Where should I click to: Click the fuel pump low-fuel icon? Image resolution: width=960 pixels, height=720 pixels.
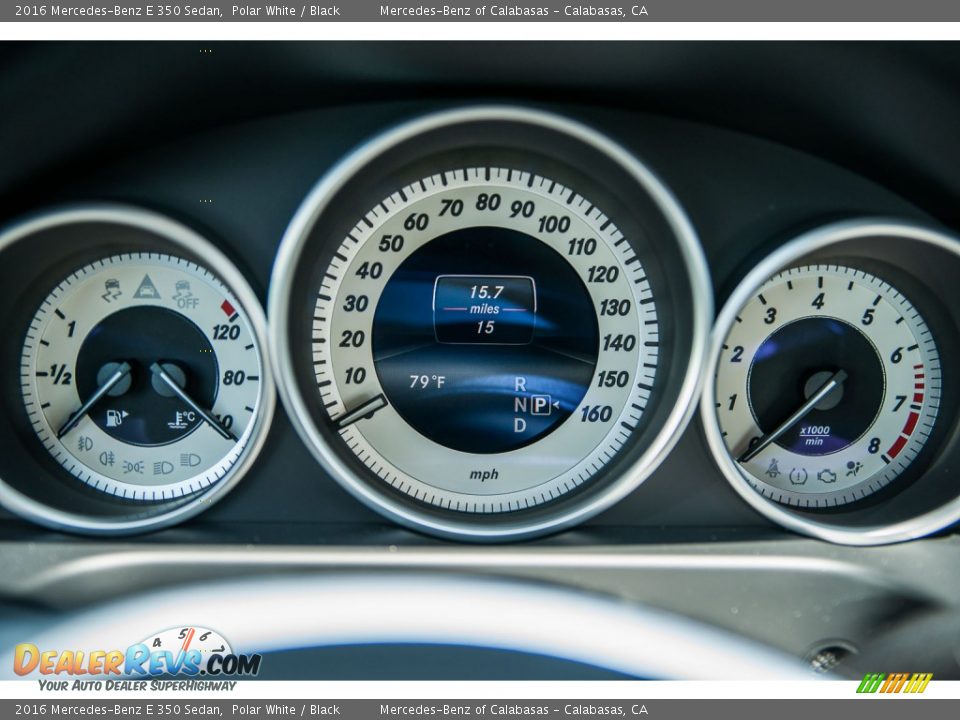click(113, 417)
